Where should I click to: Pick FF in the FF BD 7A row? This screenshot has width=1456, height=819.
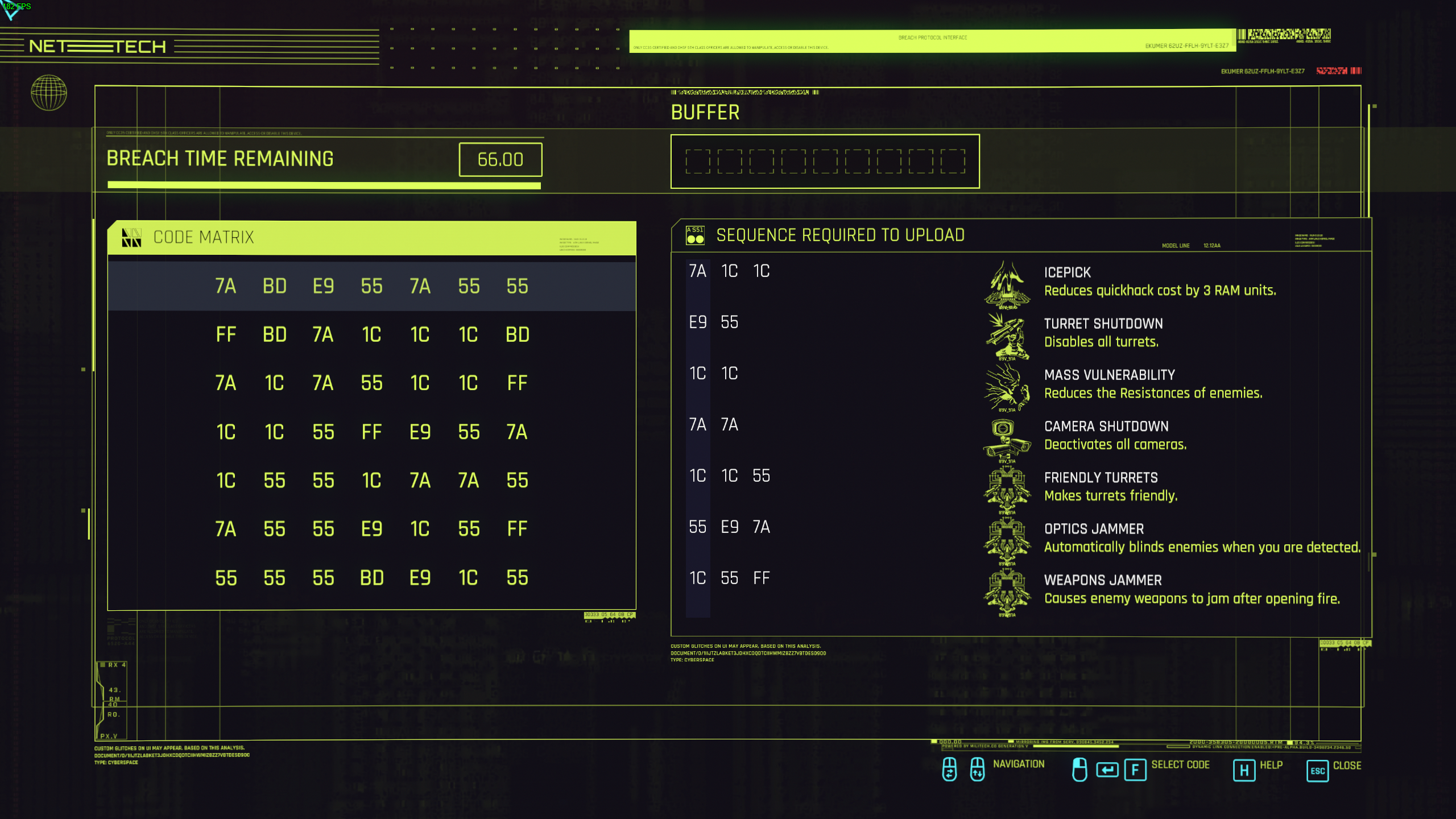(x=226, y=334)
